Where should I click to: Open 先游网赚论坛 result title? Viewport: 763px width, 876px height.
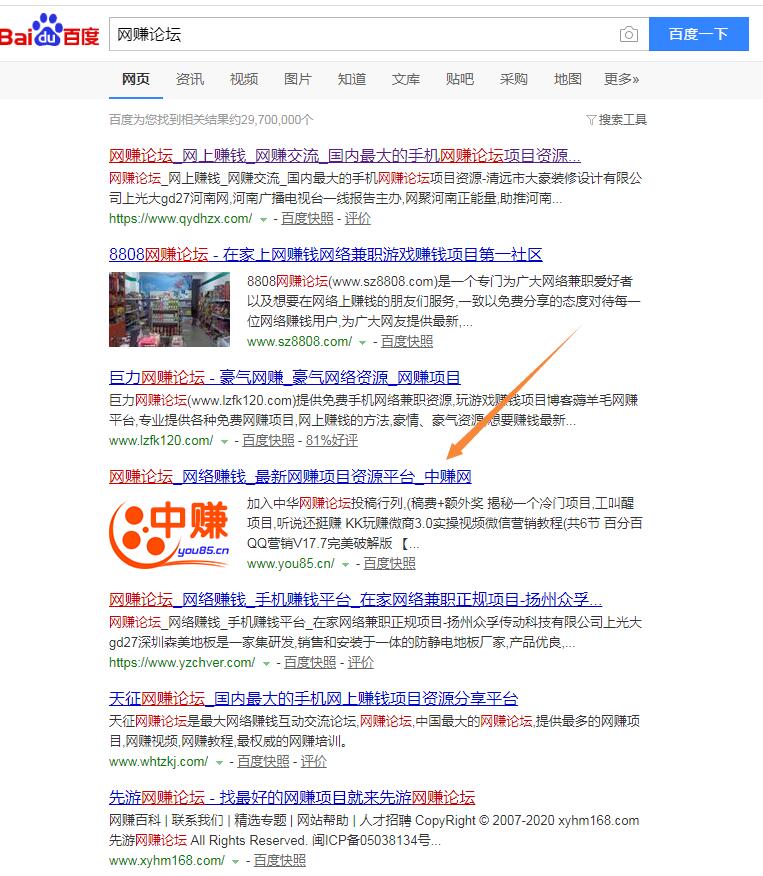click(x=292, y=797)
